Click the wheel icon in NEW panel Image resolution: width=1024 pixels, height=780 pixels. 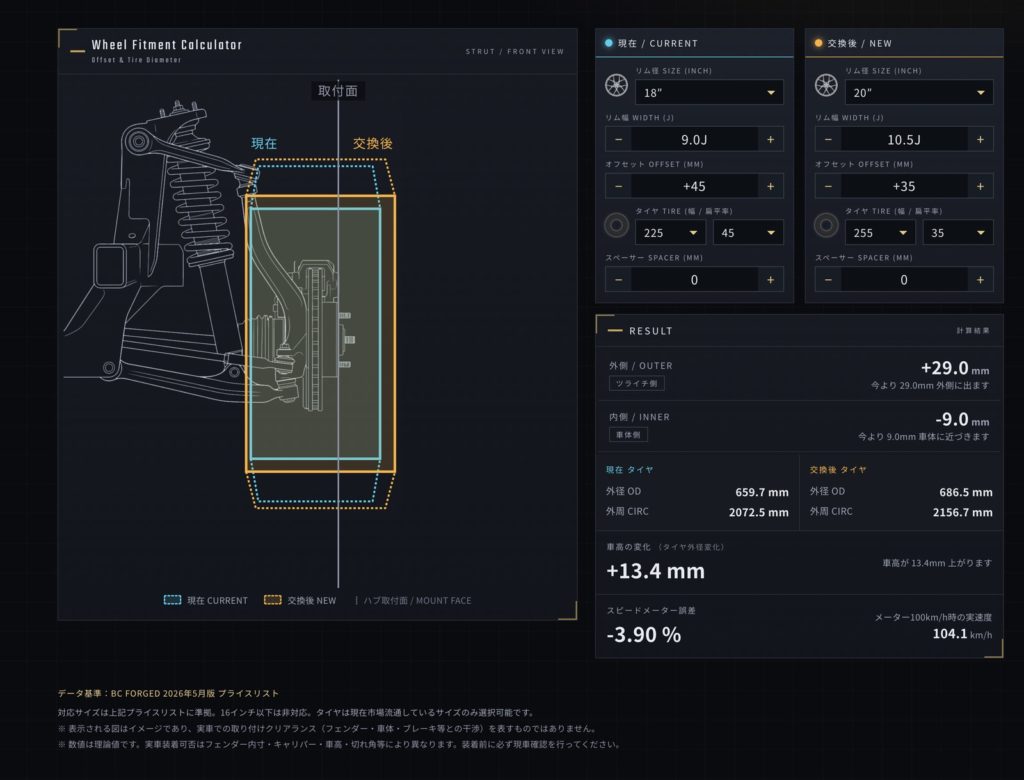[x=825, y=86]
